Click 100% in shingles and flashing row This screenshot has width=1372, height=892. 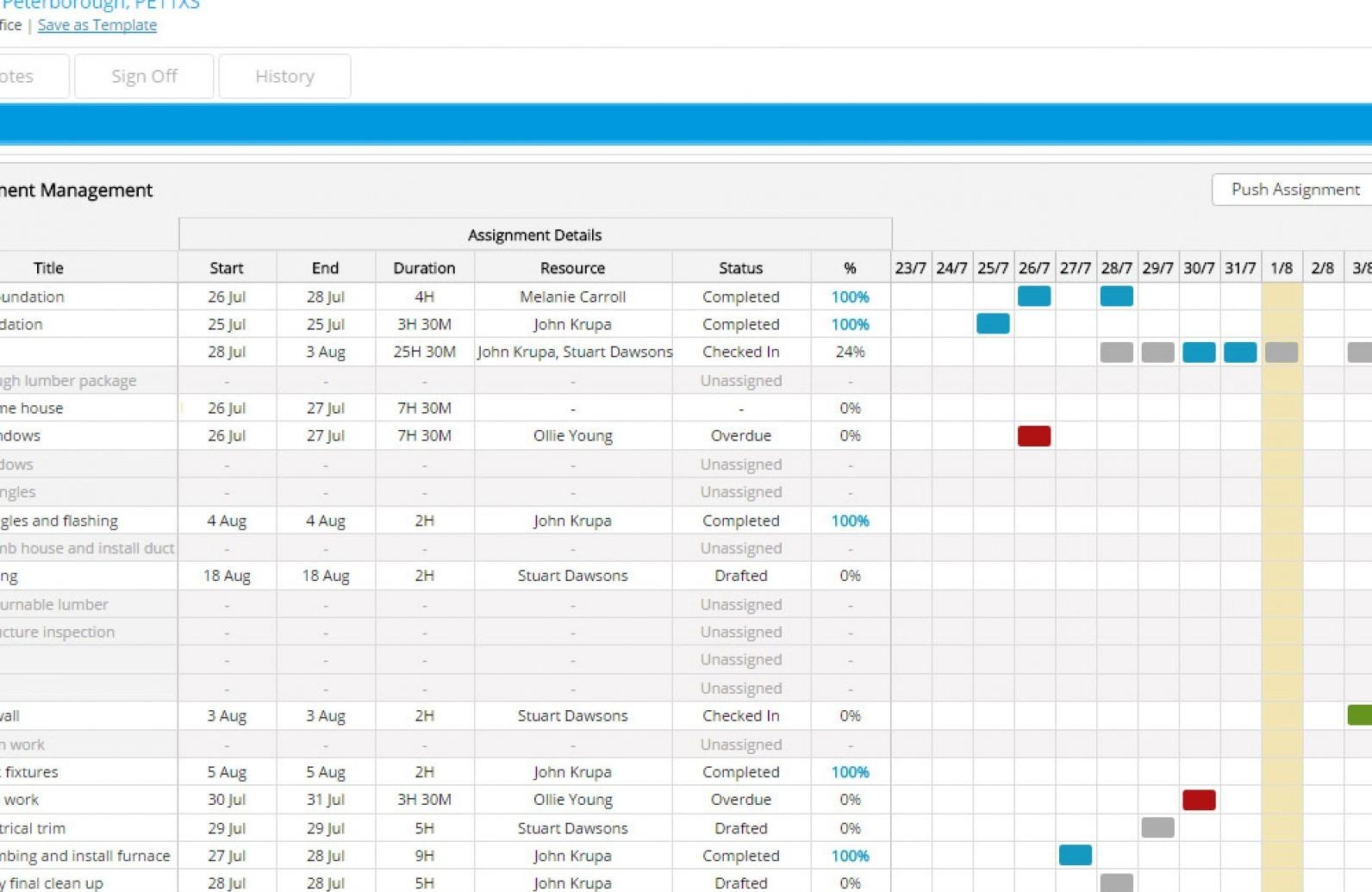point(850,521)
